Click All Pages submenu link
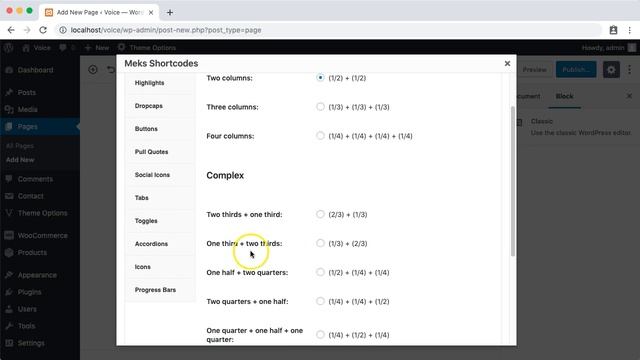Image resolution: width=640 pixels, height=360 pixels. (20, 146)
